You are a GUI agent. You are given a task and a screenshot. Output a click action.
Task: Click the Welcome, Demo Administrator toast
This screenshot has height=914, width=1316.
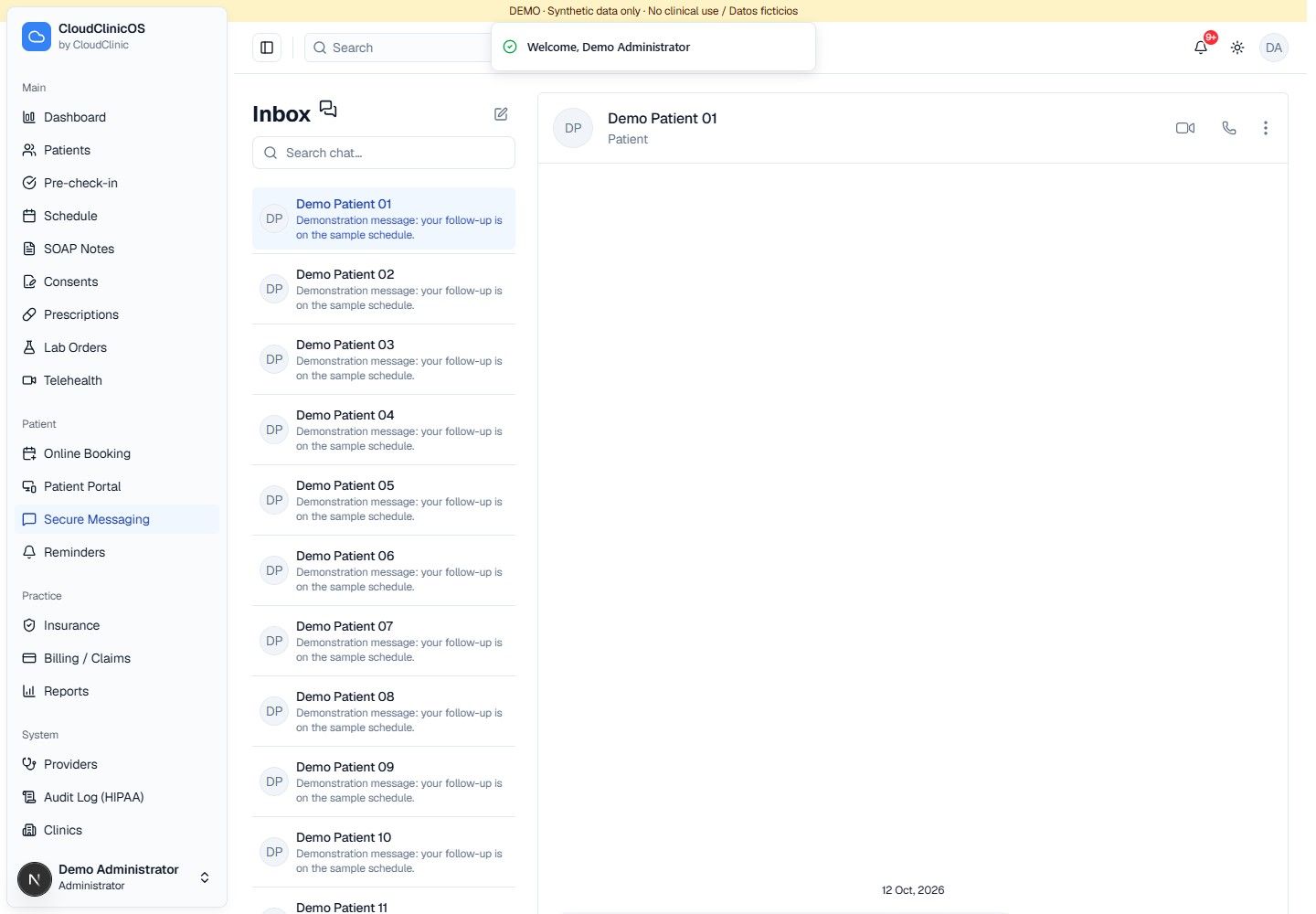(653, 47)
